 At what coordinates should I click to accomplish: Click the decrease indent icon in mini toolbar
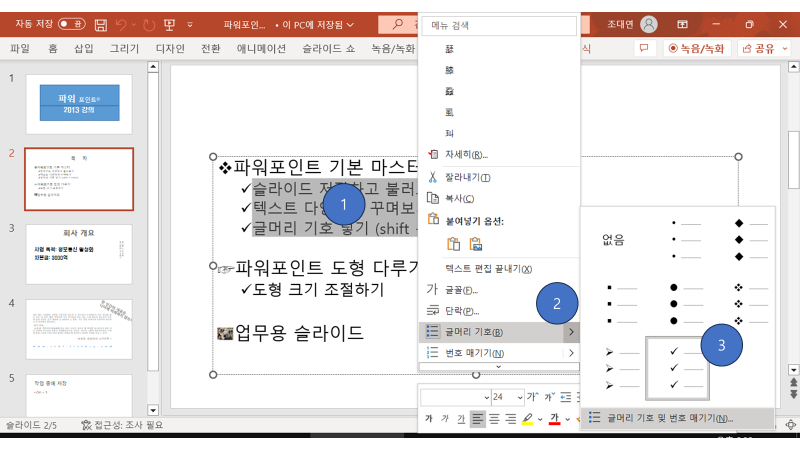point(566,397)
